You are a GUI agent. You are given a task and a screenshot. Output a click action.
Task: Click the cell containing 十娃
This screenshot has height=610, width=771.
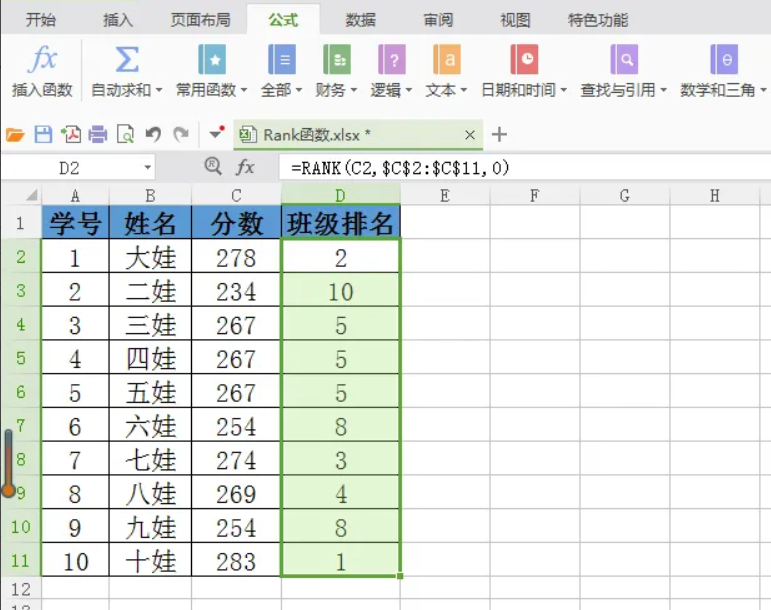pyautogui.click(x=150, y=561)
